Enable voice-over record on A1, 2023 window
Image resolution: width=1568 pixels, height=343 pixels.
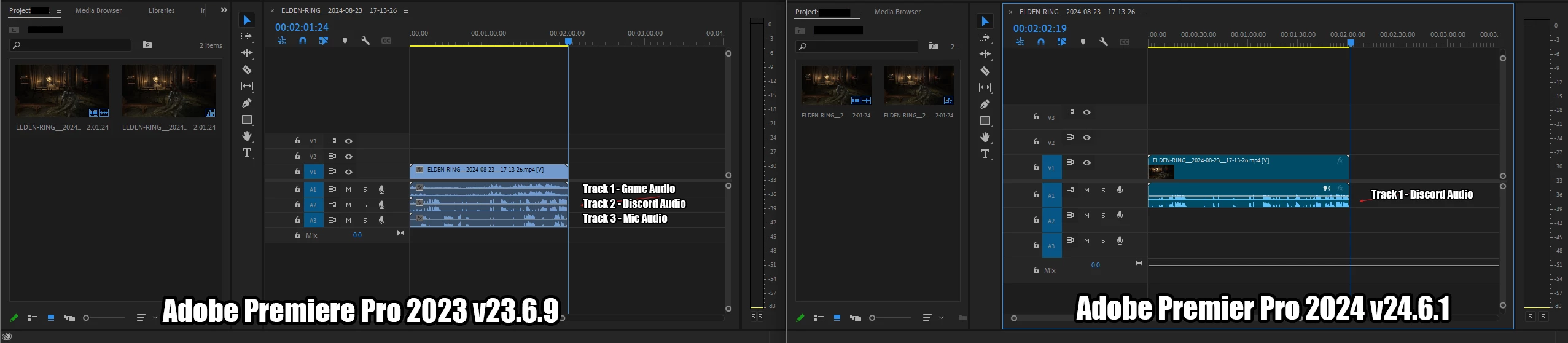pos(381,189)
